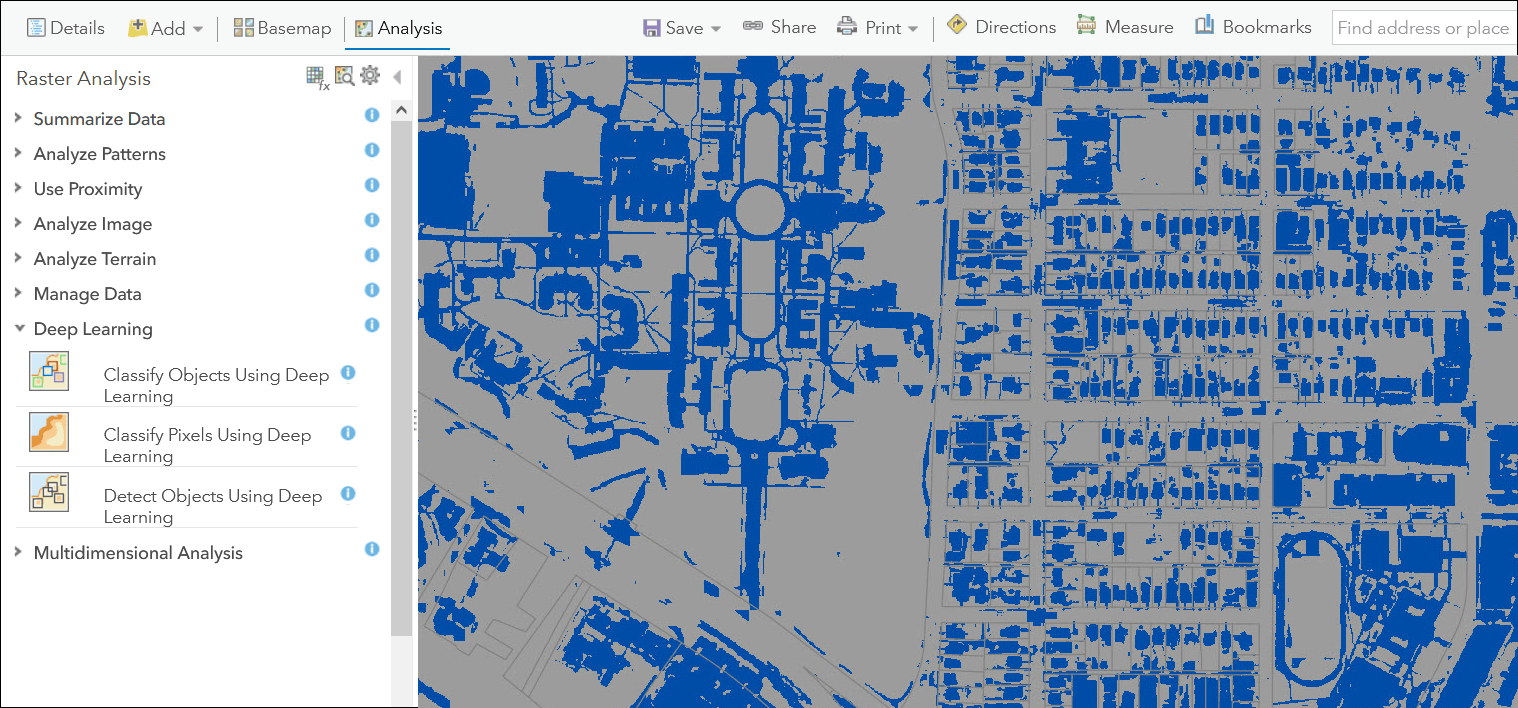Show info for Summarize Data

coord(371,115)
